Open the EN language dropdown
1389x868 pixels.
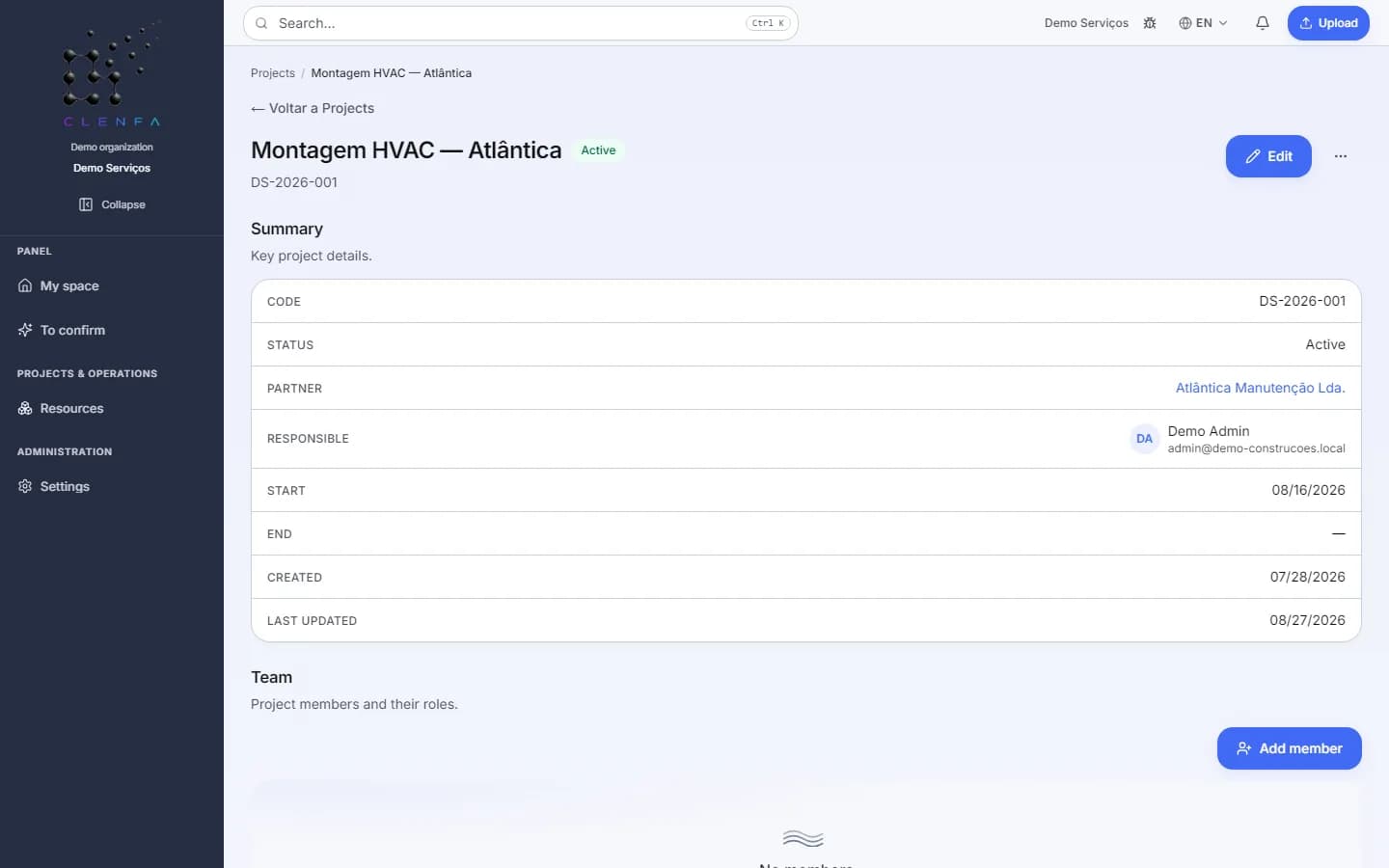coord(1203,23)
